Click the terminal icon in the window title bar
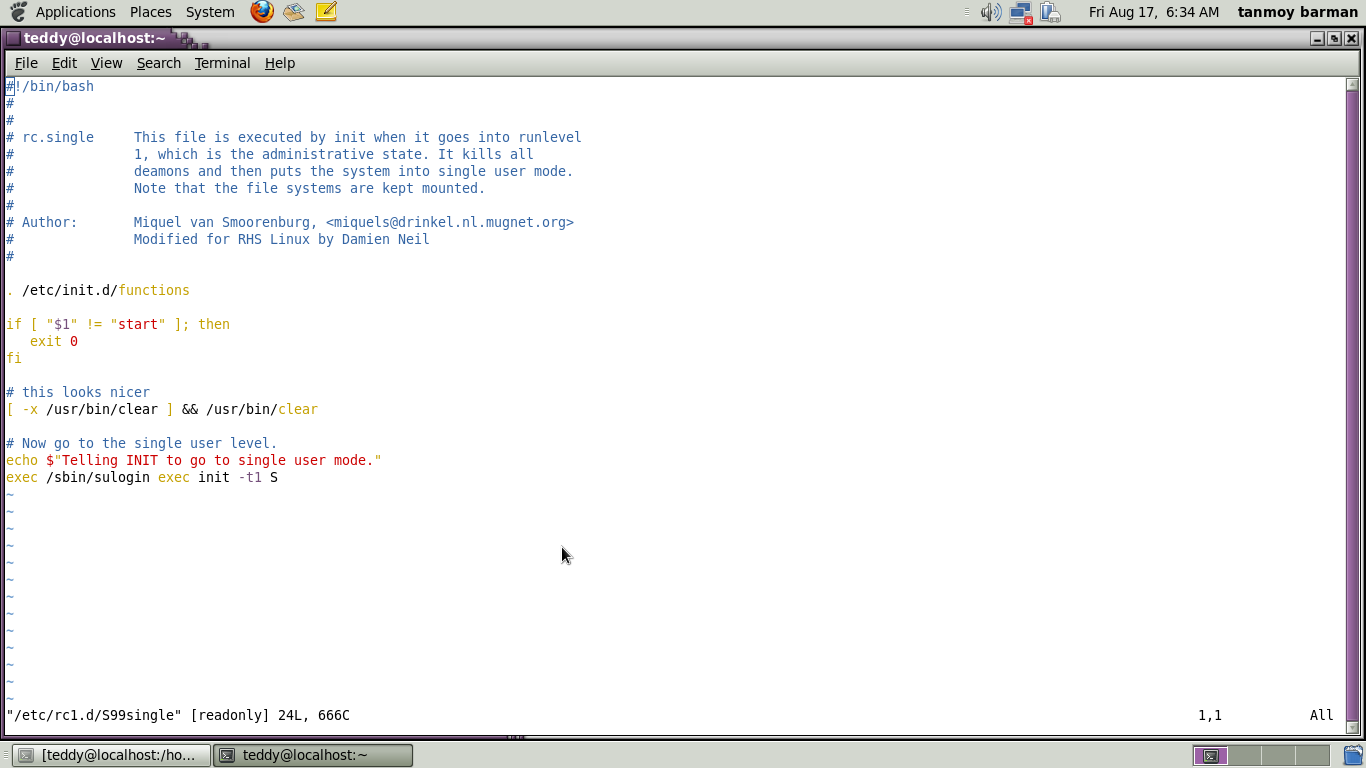 (11, 38)
